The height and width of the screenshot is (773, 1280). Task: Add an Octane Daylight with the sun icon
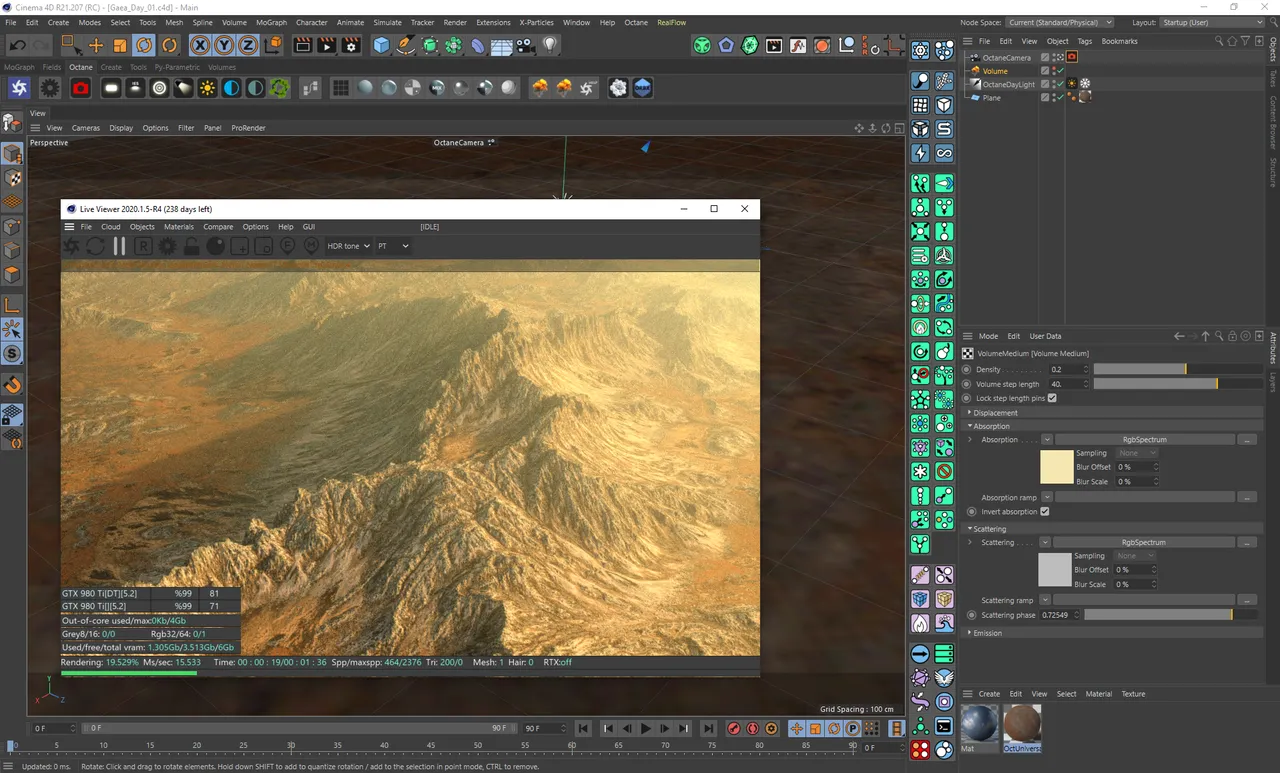207,88
